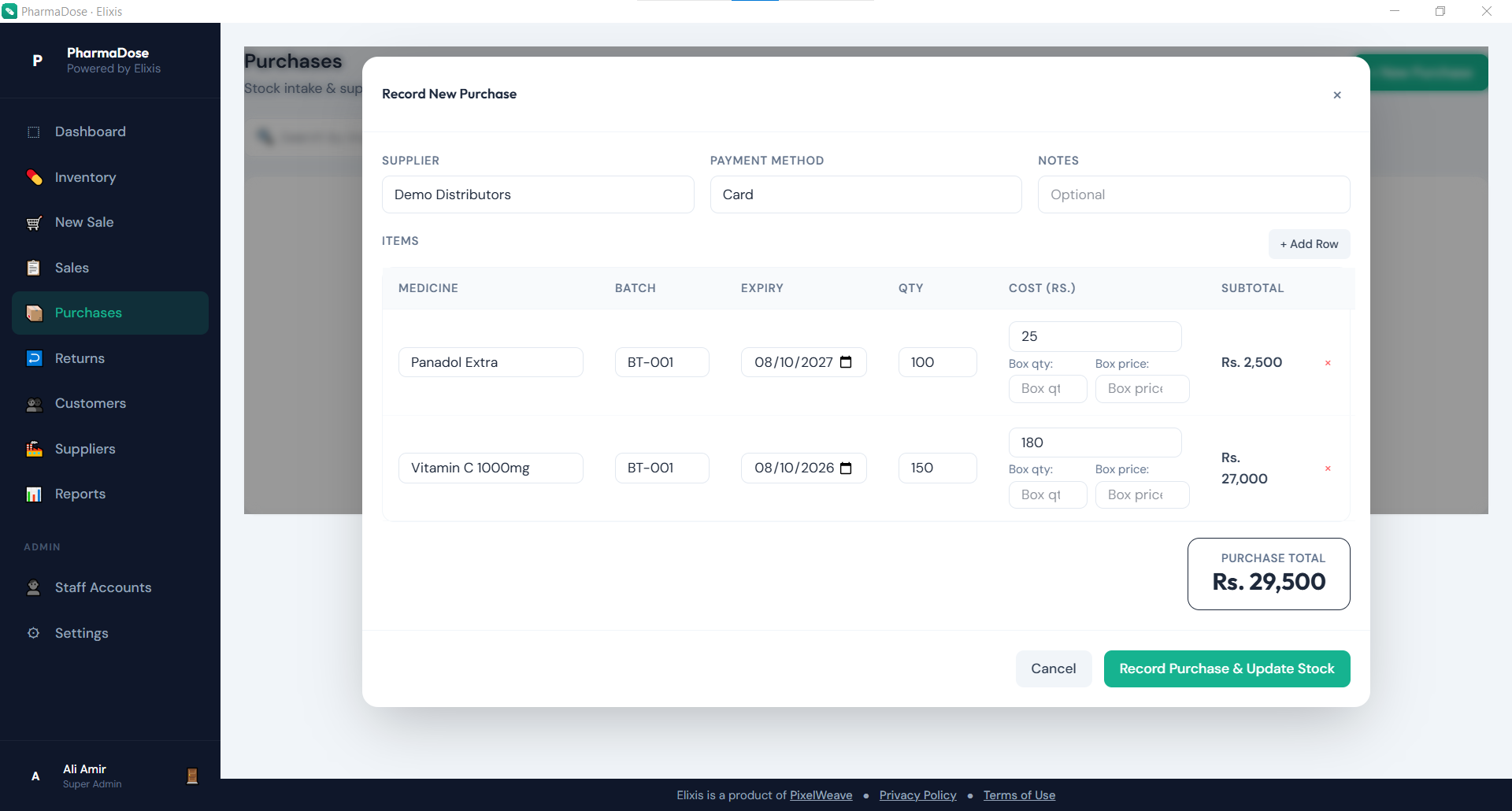Click the Vitamin C quantity field
Image resolution: width=1512 pixels, height=811 pixels.
coord(938,468)
